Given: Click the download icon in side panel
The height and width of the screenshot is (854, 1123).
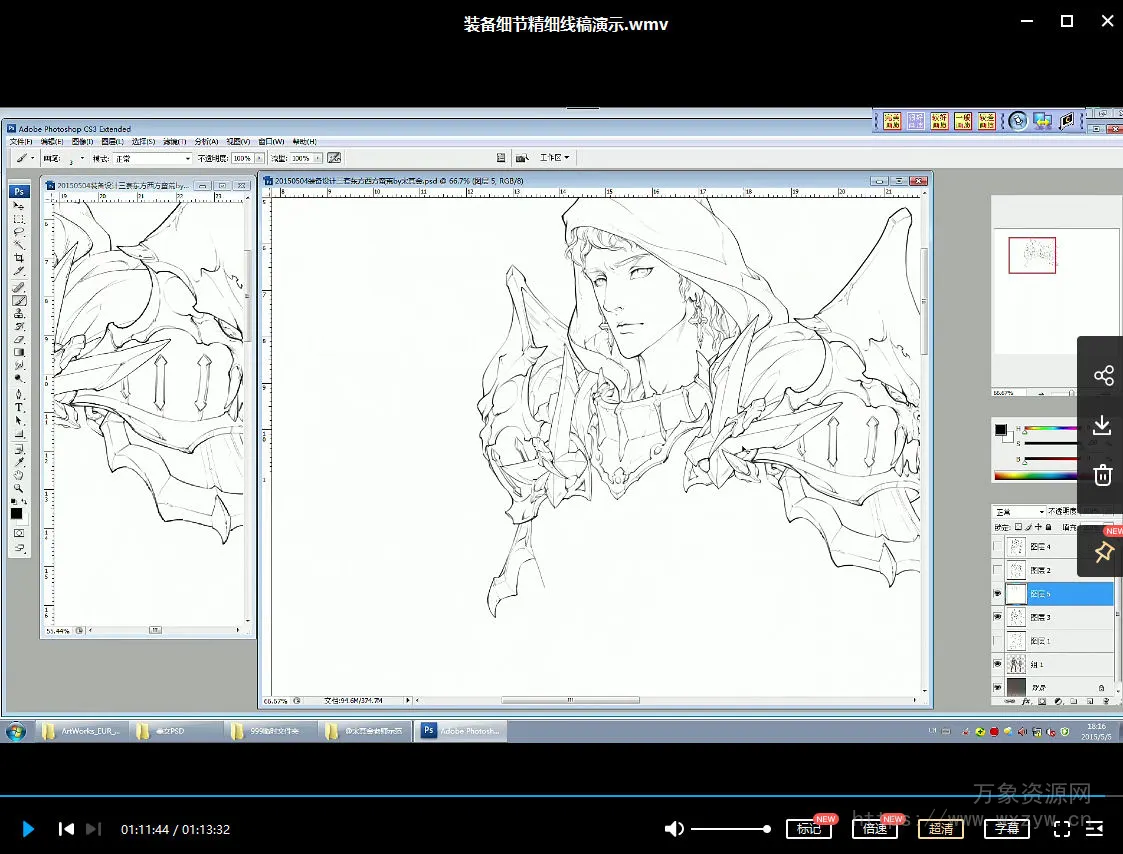Looking at the screenshot, I should point(1102,426).
